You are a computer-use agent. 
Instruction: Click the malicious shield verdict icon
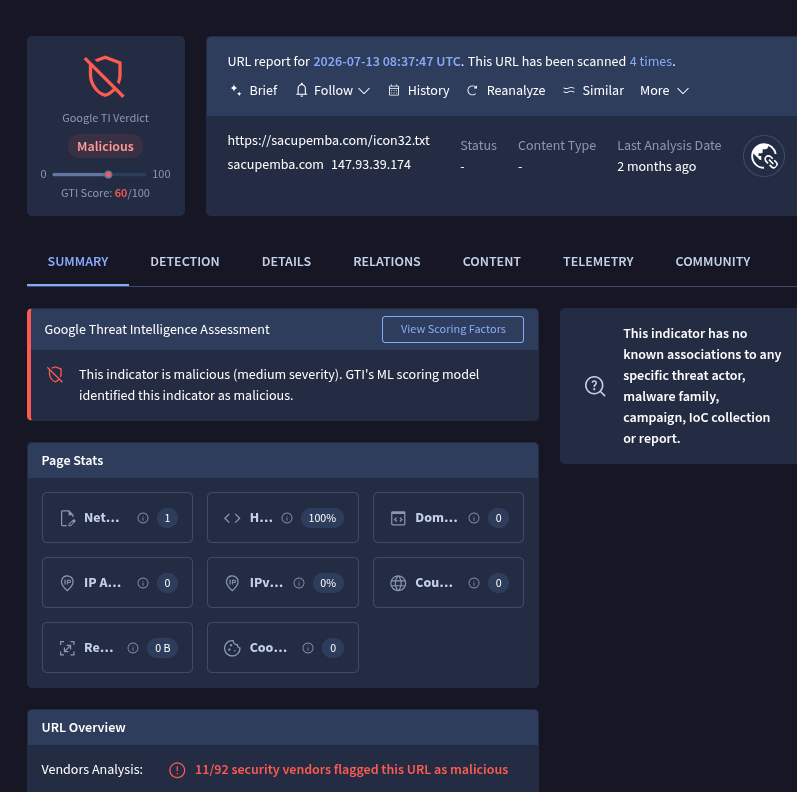(105, 77)
